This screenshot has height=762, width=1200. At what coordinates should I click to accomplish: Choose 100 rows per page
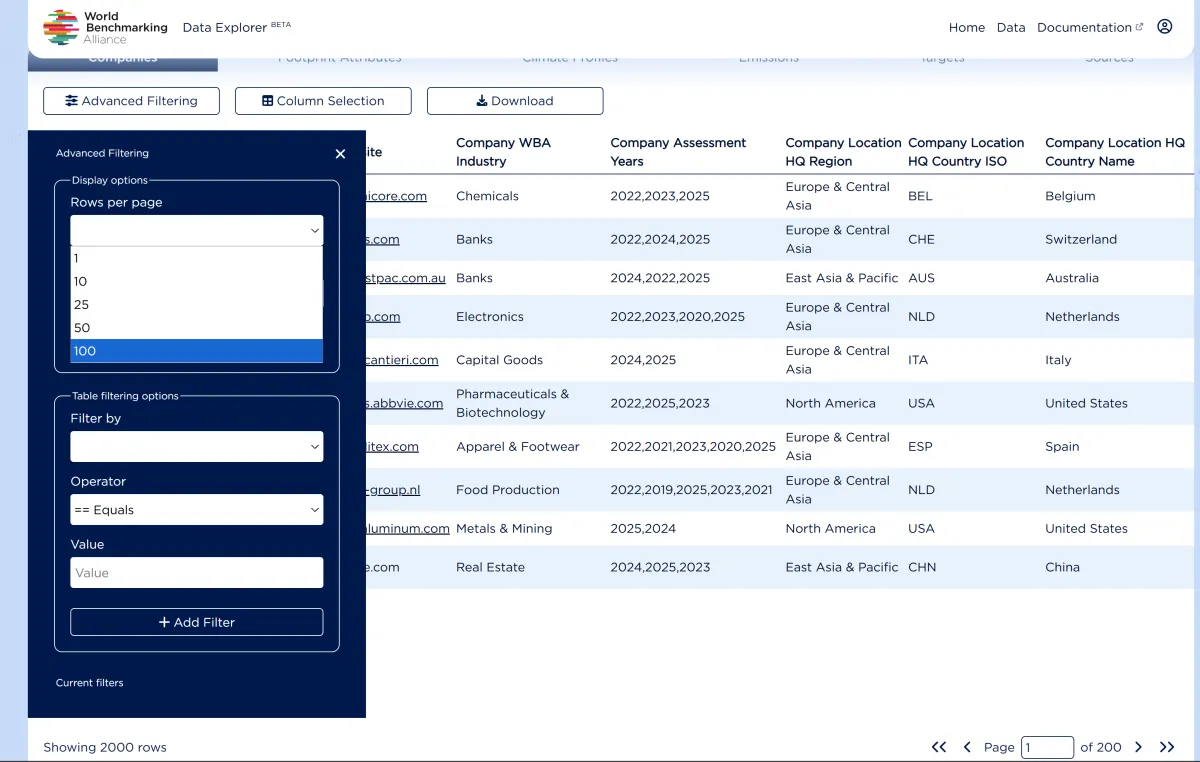[x=197, y=351]
